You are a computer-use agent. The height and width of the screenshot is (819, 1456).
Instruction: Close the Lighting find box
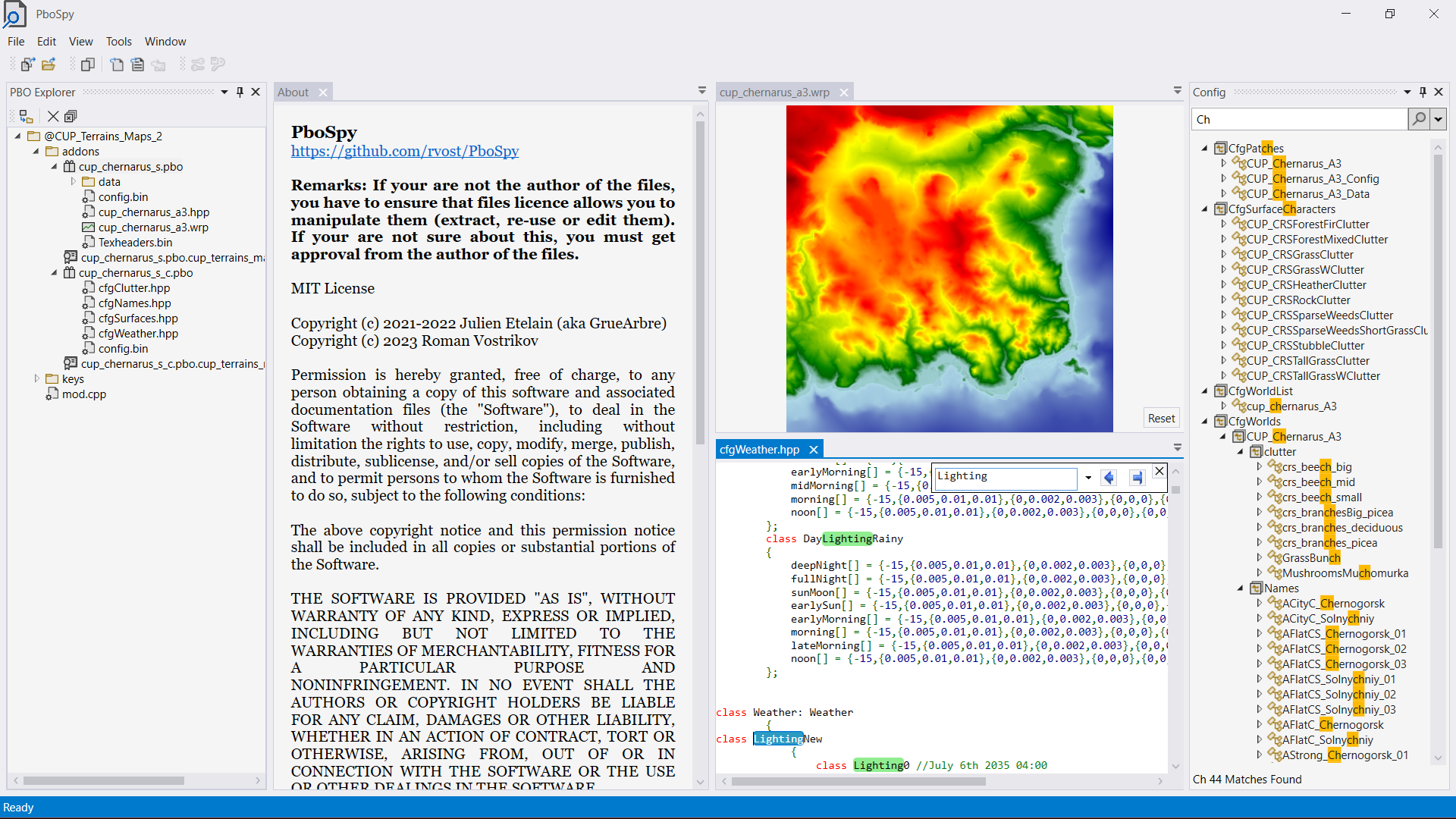click(1159, 472)
